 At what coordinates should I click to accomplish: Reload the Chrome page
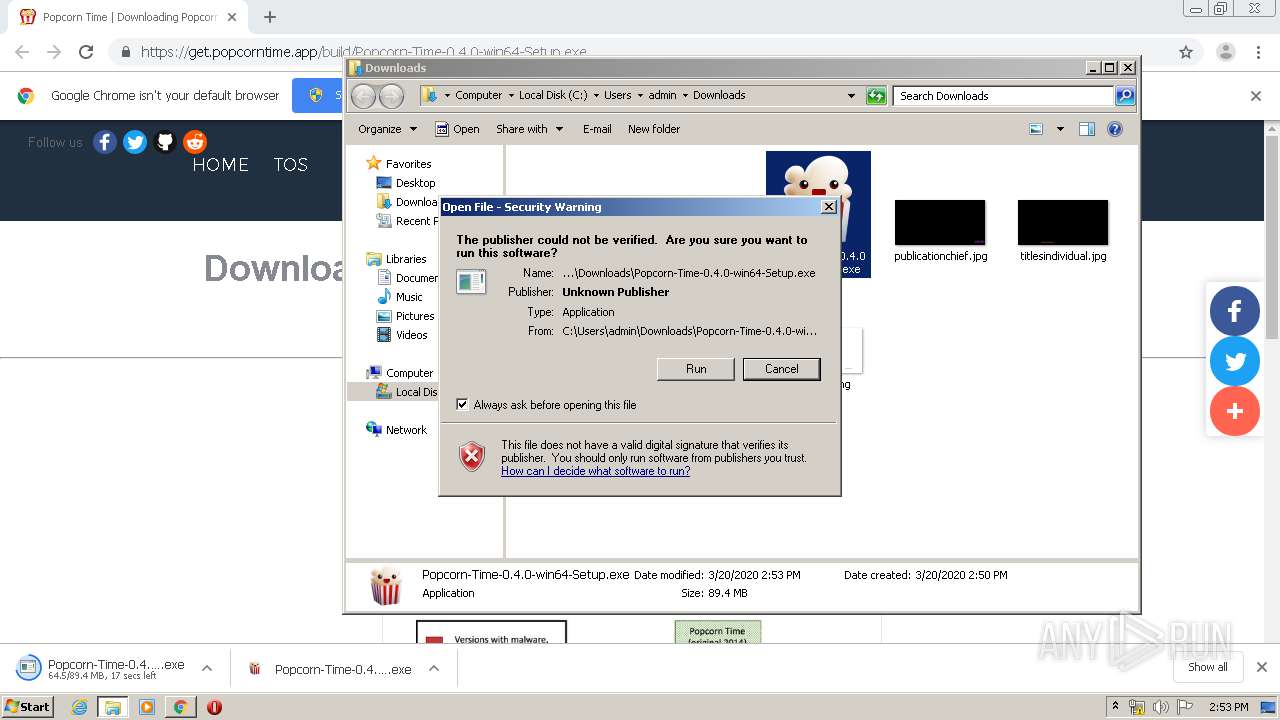coord(86,52)
